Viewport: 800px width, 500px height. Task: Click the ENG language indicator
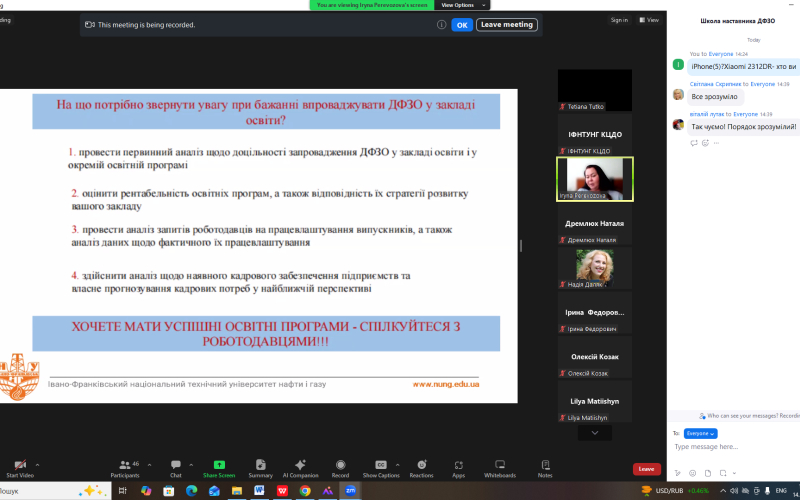pos(781,491)
